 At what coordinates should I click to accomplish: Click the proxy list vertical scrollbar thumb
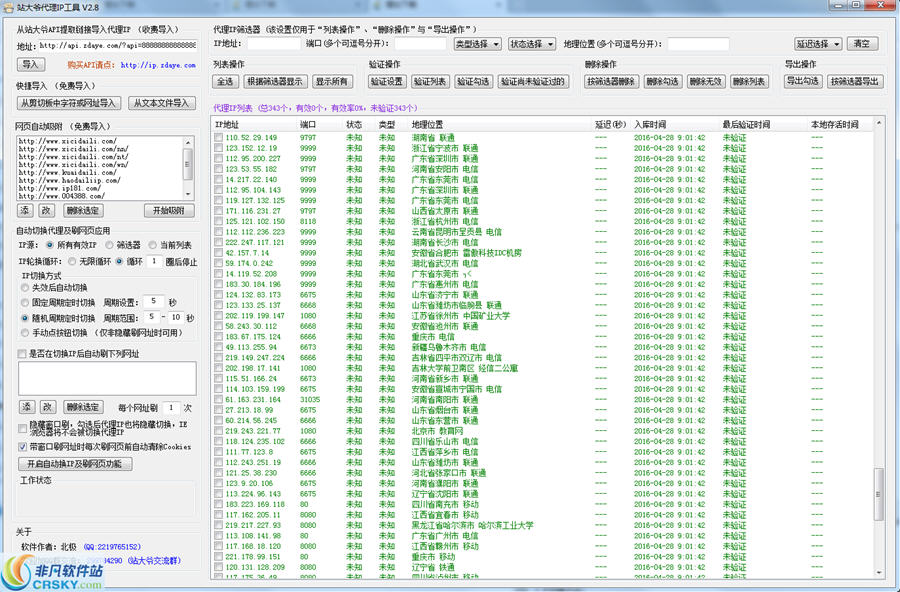click(878, 494)
